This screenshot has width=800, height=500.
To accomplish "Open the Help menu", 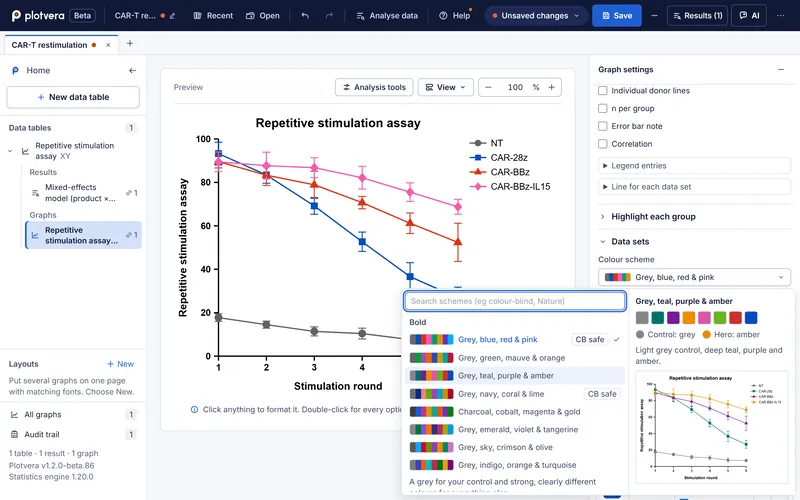I will pos(455,16).
